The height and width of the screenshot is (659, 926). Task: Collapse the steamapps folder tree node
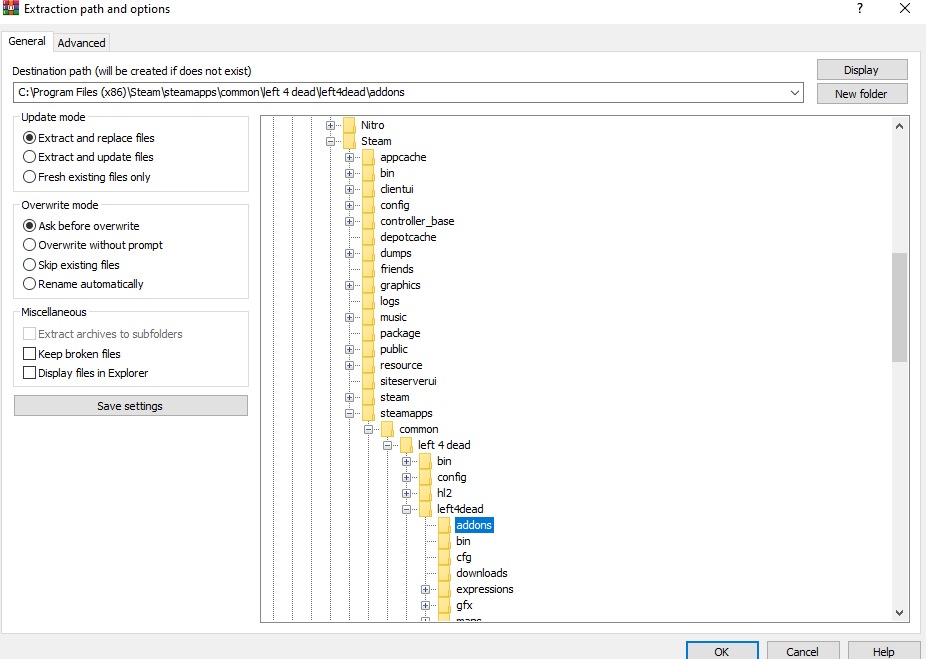click(350, 413)
